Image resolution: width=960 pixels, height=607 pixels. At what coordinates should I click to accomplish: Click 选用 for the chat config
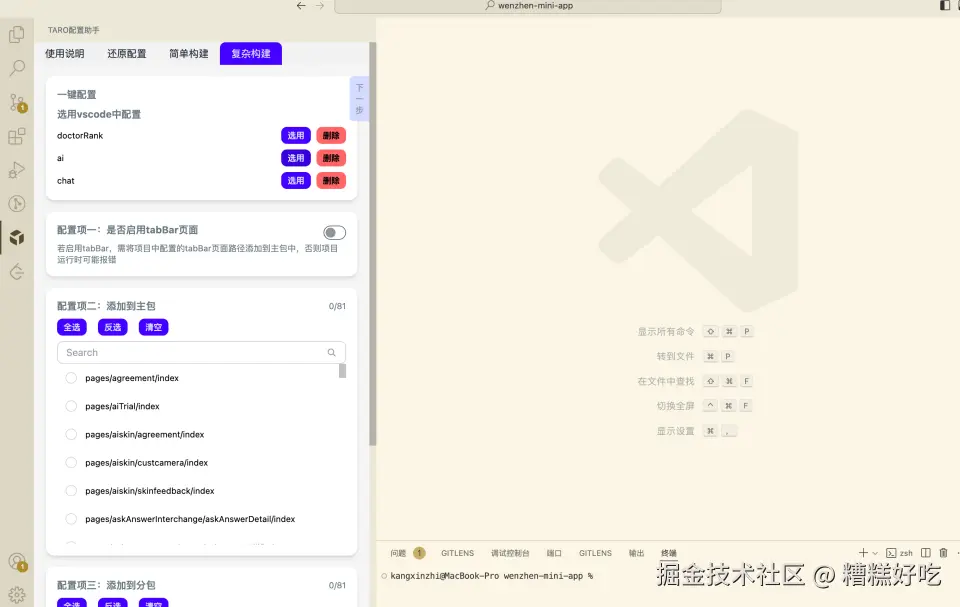point(296,181)
